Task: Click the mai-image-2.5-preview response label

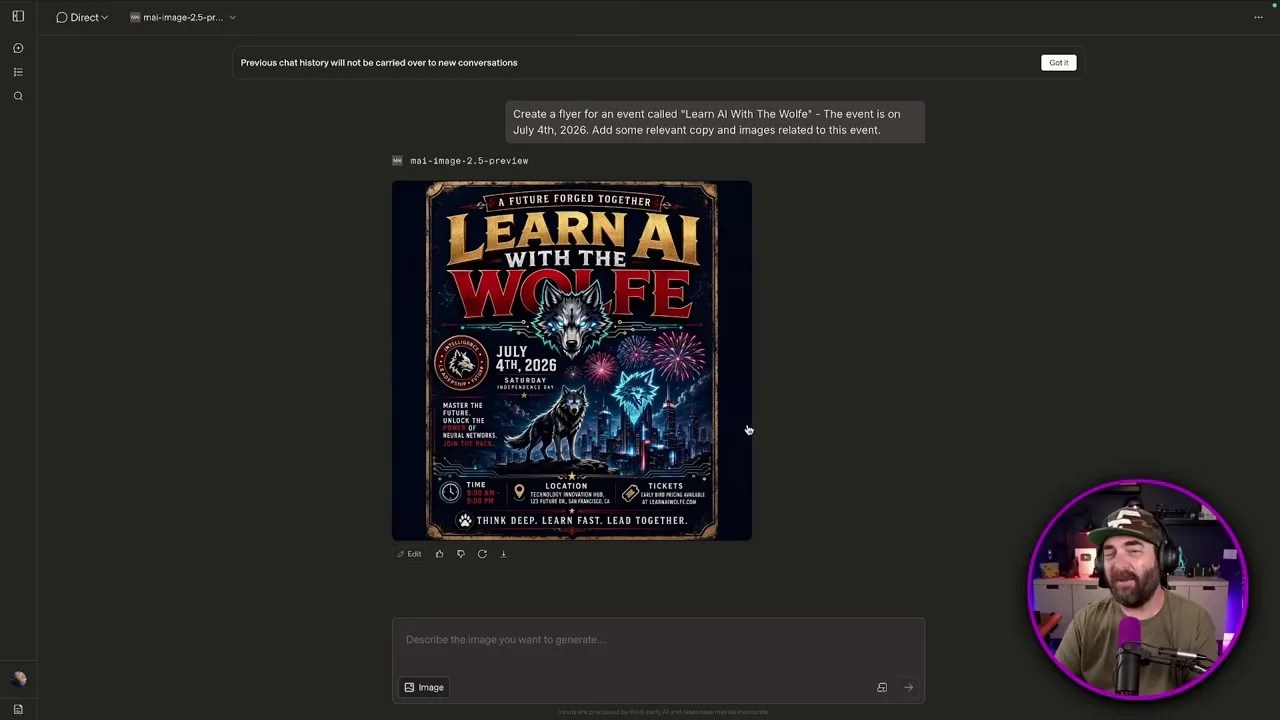Action: click(469, 160)
